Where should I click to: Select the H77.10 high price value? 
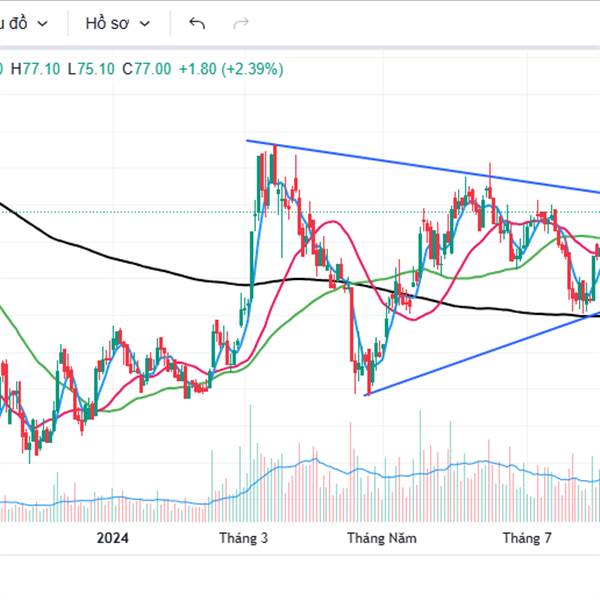point(36,69)
